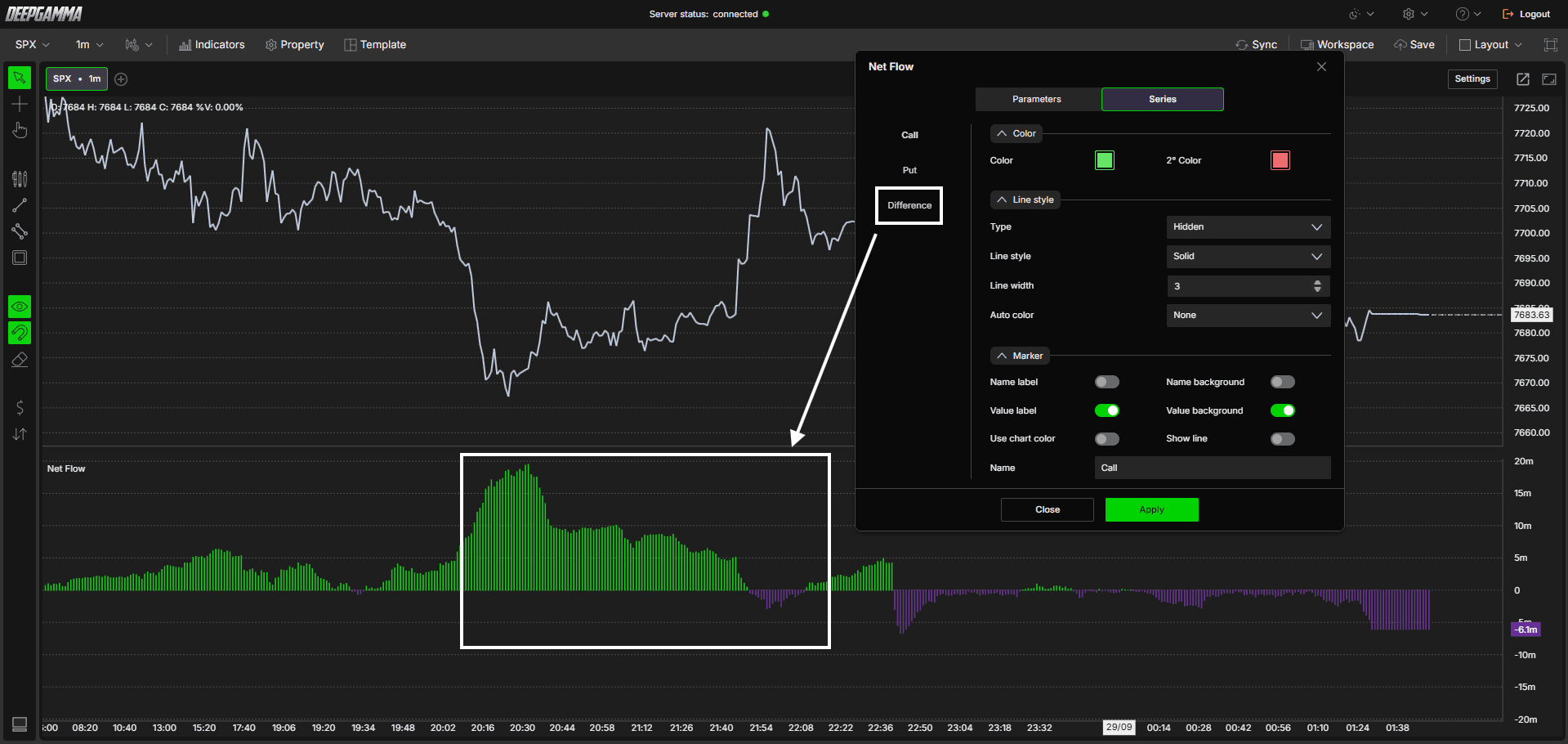Select the Put series item
Viewport: 1568px width, 744px height.
click(x=909, y=170)
